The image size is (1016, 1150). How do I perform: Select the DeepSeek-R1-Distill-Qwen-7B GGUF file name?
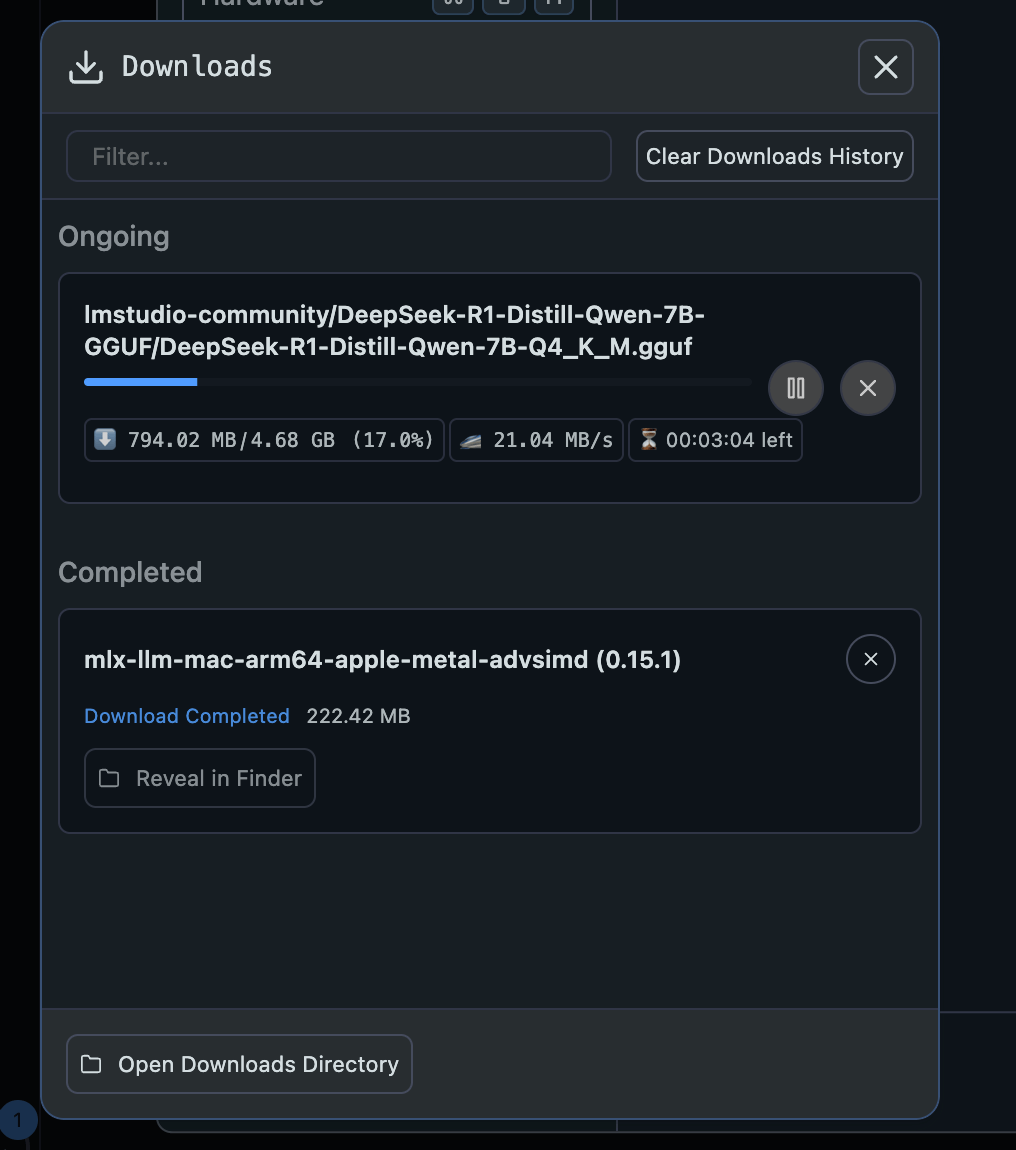(x=394, y=331)
